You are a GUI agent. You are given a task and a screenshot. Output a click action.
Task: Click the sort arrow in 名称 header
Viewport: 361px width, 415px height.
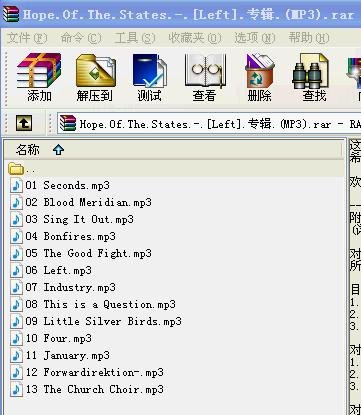58,150
